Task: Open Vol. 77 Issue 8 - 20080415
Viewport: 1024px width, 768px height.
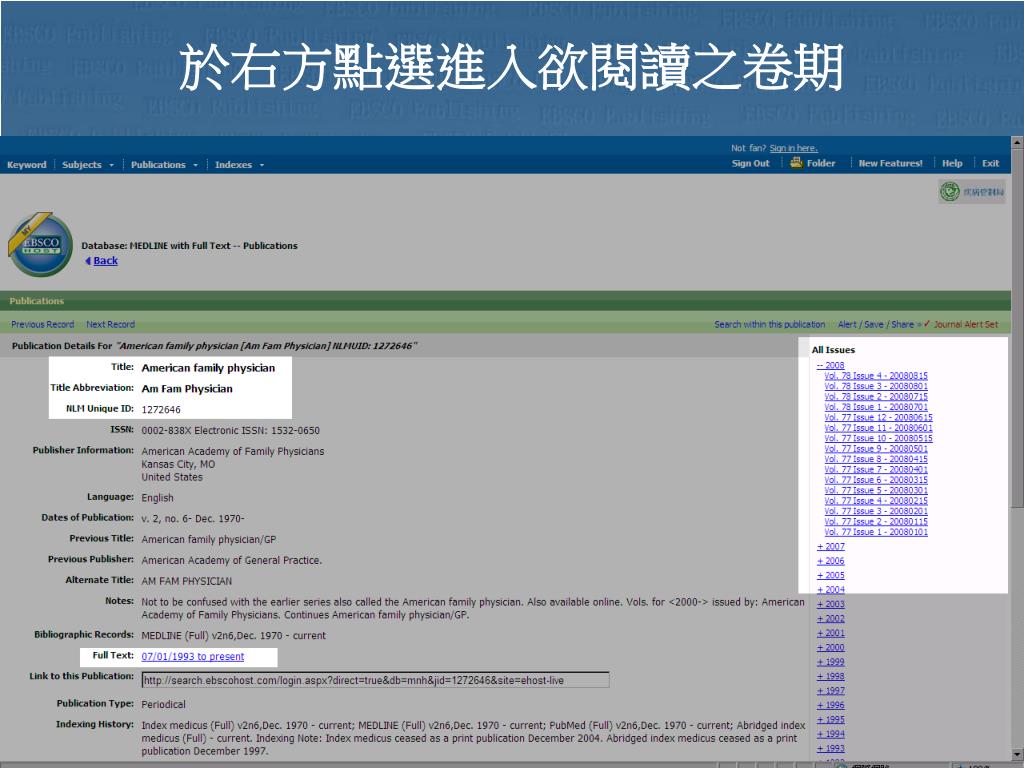Action: (876, 459)
